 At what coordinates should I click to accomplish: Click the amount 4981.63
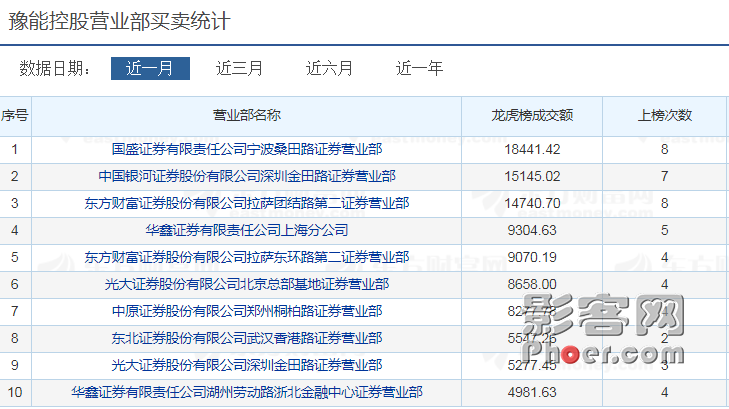pyautogui.click(x=532, y=392)
